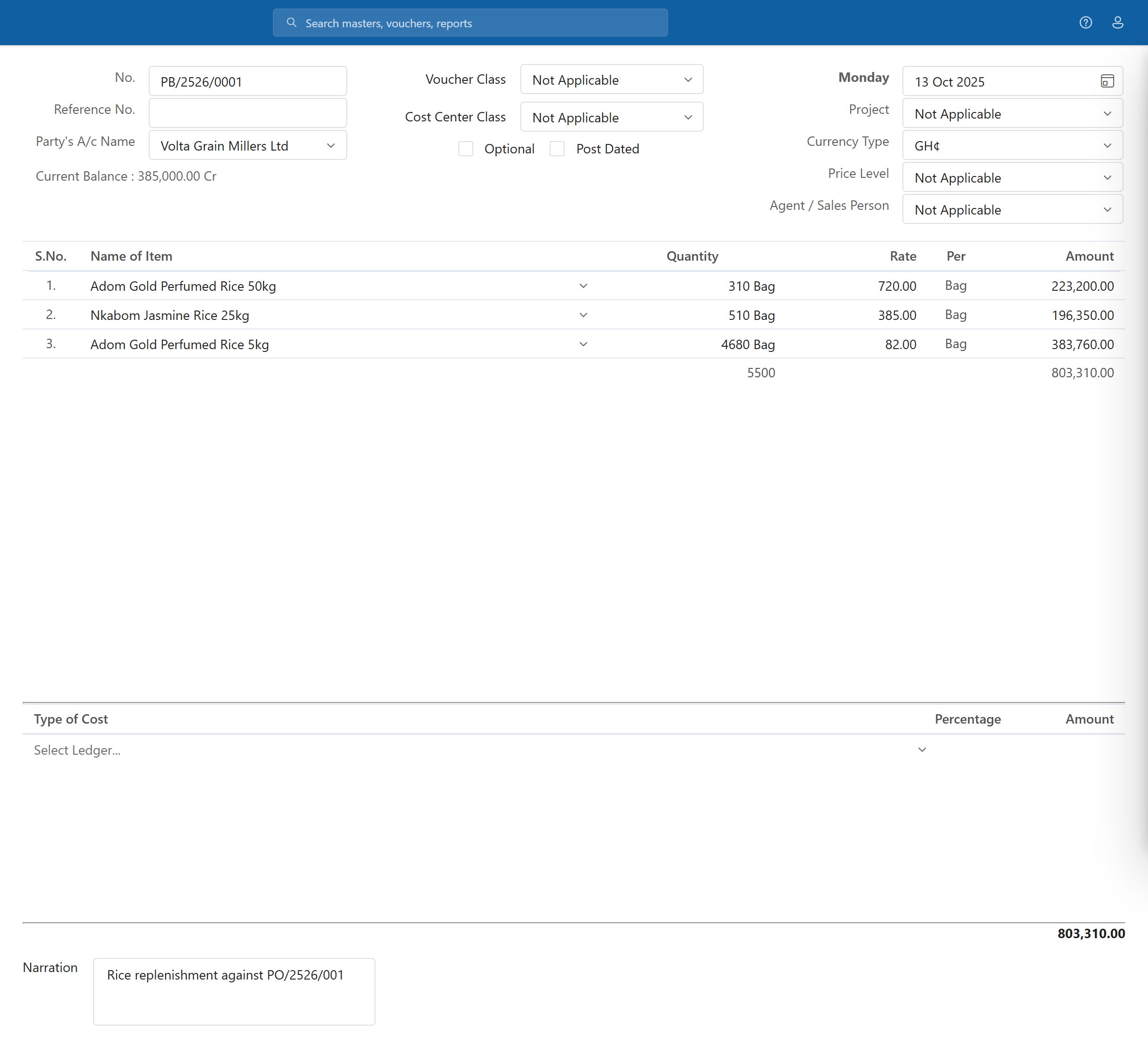Image resolution: width=1148 pixels, height=1052 pixels.
Task: Click amount 223,200.00
Action: point(1083,286)
